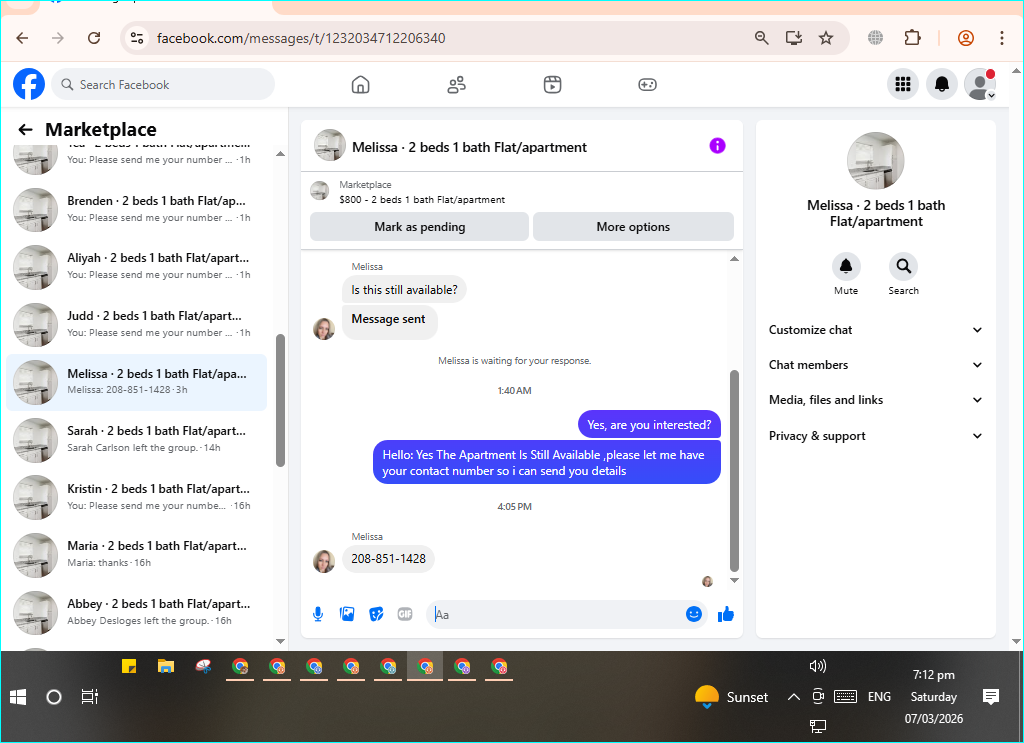Viewport: 1024px width, 743px height.
Task: Choose a GIF in the composer
Action: [405, 614]
